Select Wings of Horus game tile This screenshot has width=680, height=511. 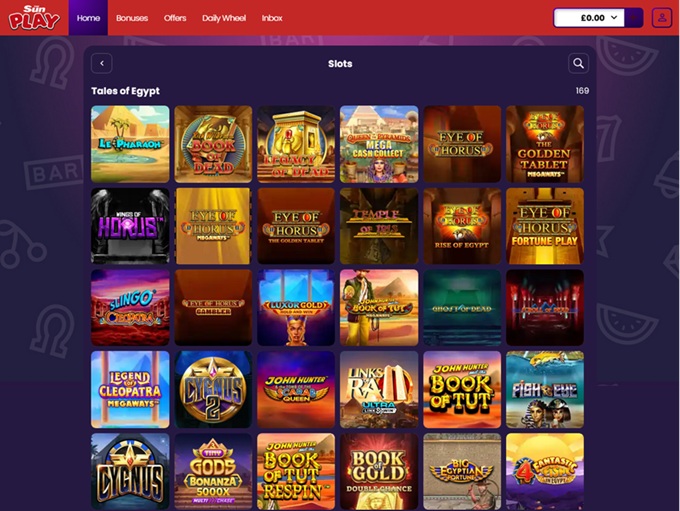(x=130, y=226)
